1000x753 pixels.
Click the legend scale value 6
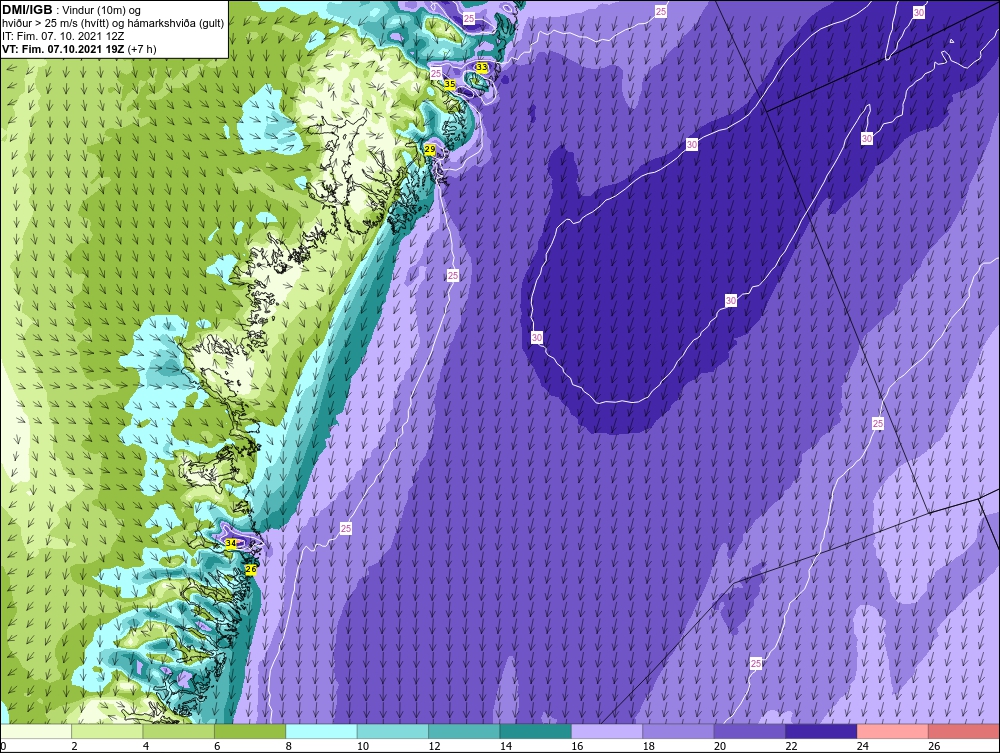pyautogui.click(x=217, y=746)
